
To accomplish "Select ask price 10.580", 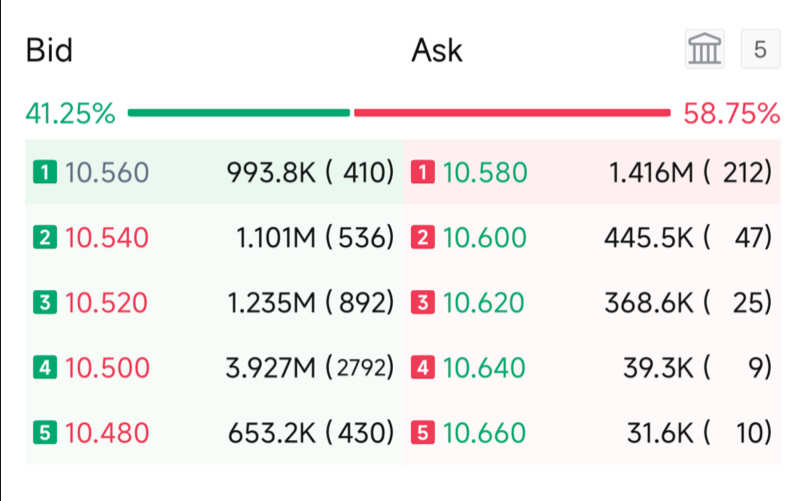I will click(x=485, y=172).
